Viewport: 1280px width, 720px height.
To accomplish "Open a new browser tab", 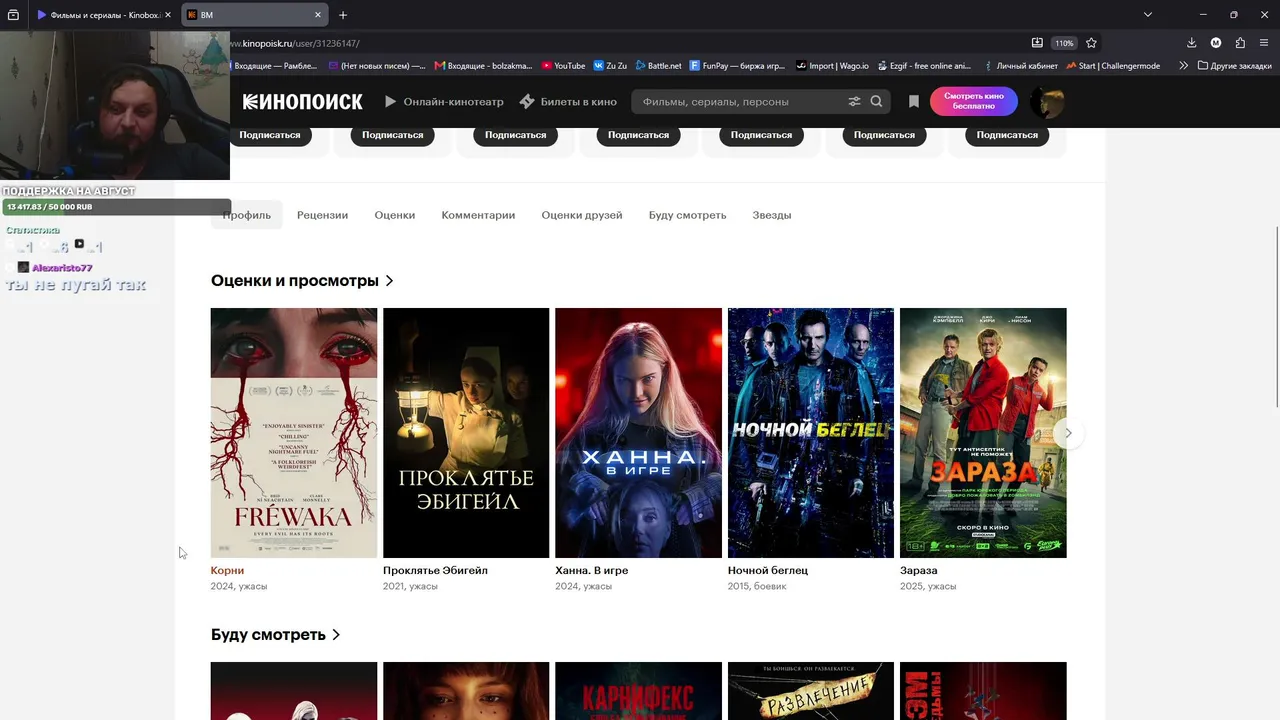I will [343, 15].
